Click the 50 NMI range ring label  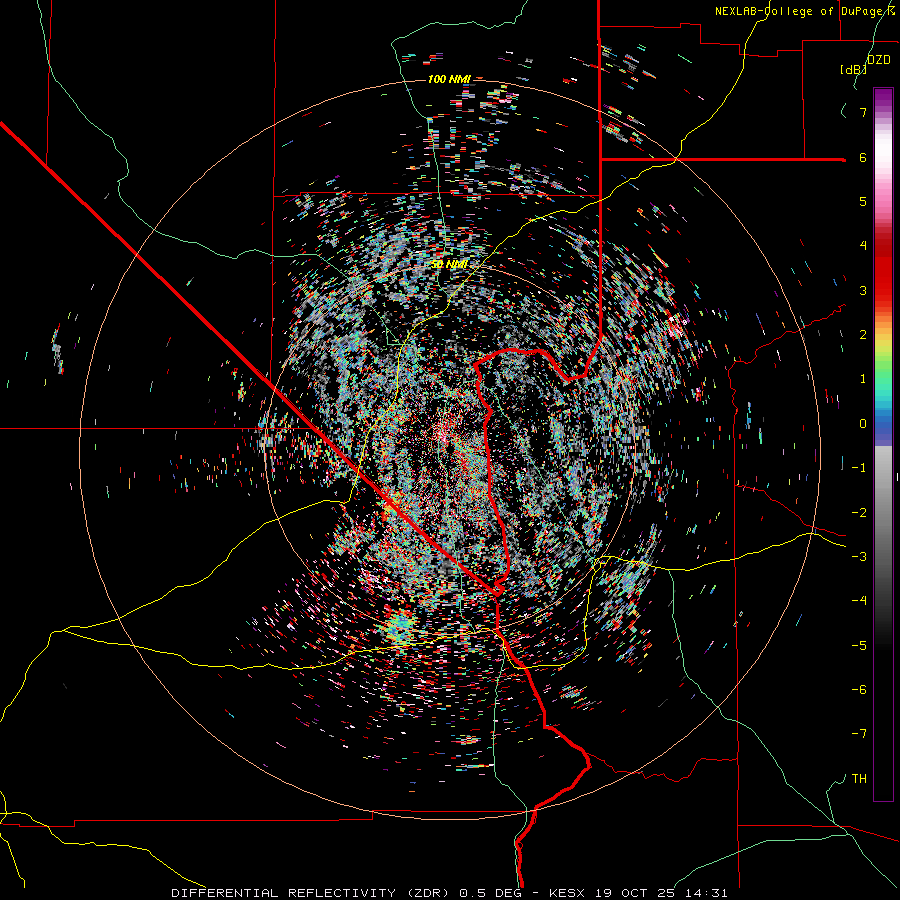pos(449,265)
